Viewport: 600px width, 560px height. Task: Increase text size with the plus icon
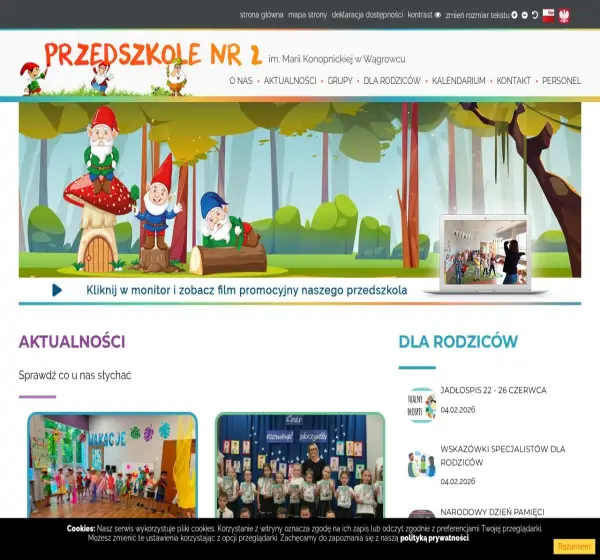coord(514,15)
